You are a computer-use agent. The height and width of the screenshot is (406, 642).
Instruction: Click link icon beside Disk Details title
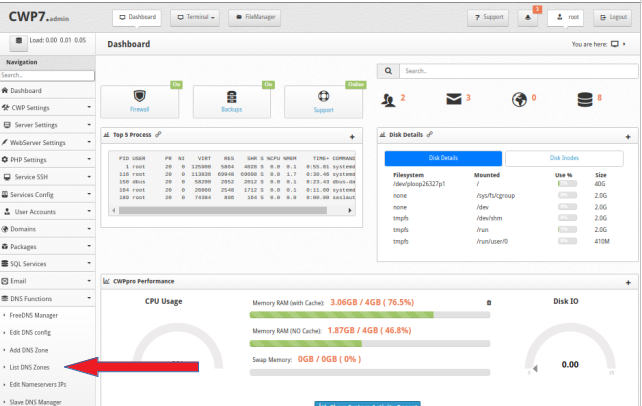click(x=430, y=134)
